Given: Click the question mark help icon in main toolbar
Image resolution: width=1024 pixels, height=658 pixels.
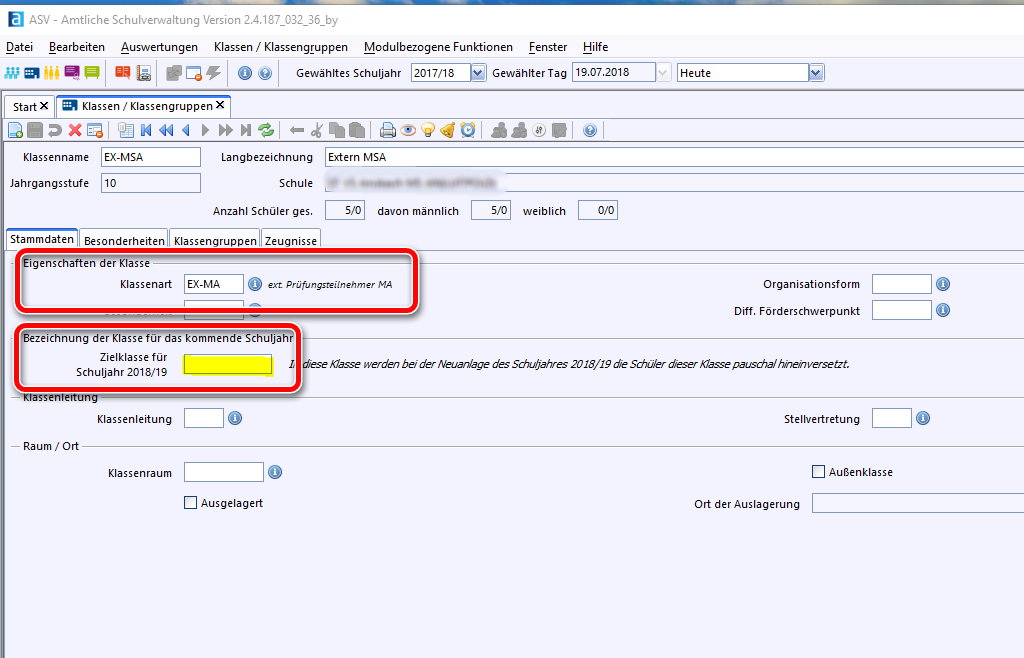Looking at the screenshot, I should tap(264, 73).
